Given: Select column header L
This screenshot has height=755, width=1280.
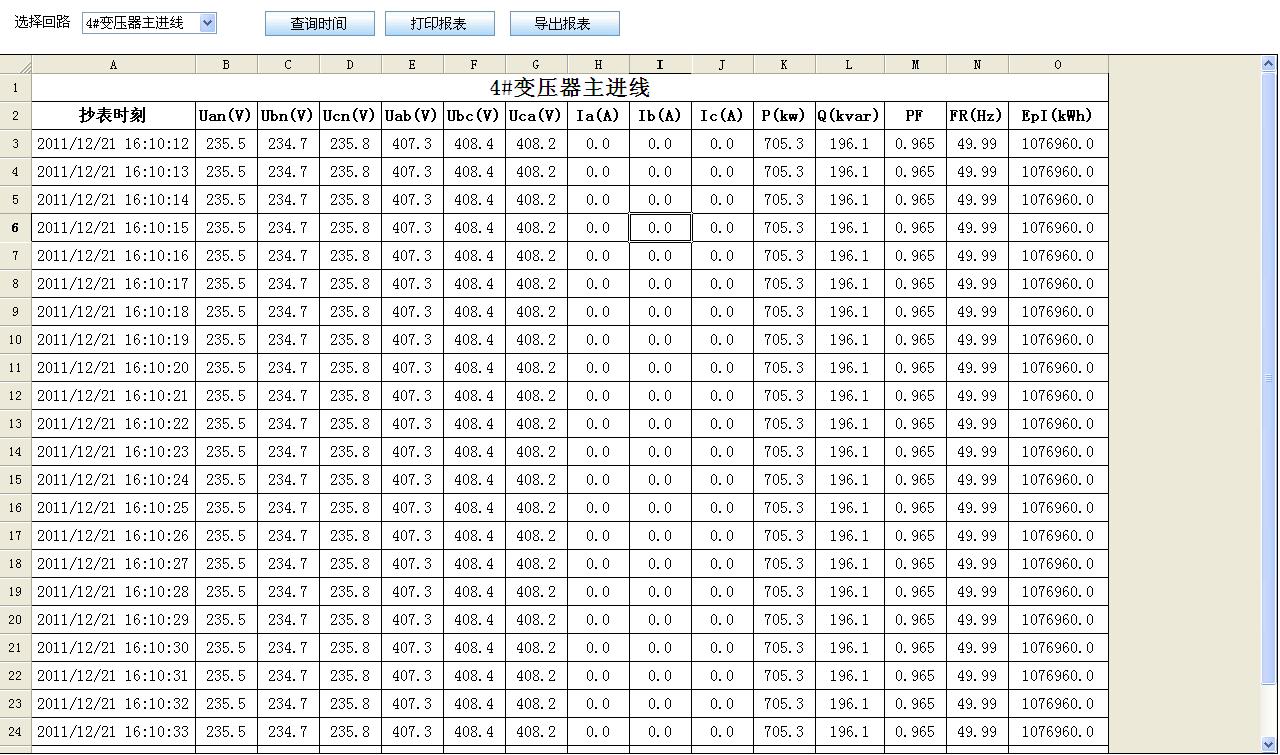Looking at the screenshot, I should click(849, 65).
